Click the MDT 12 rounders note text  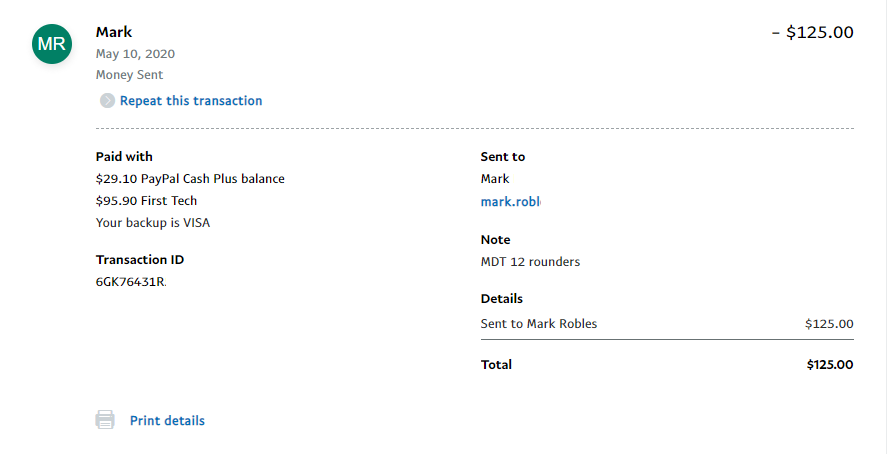(x=530, y=262)
